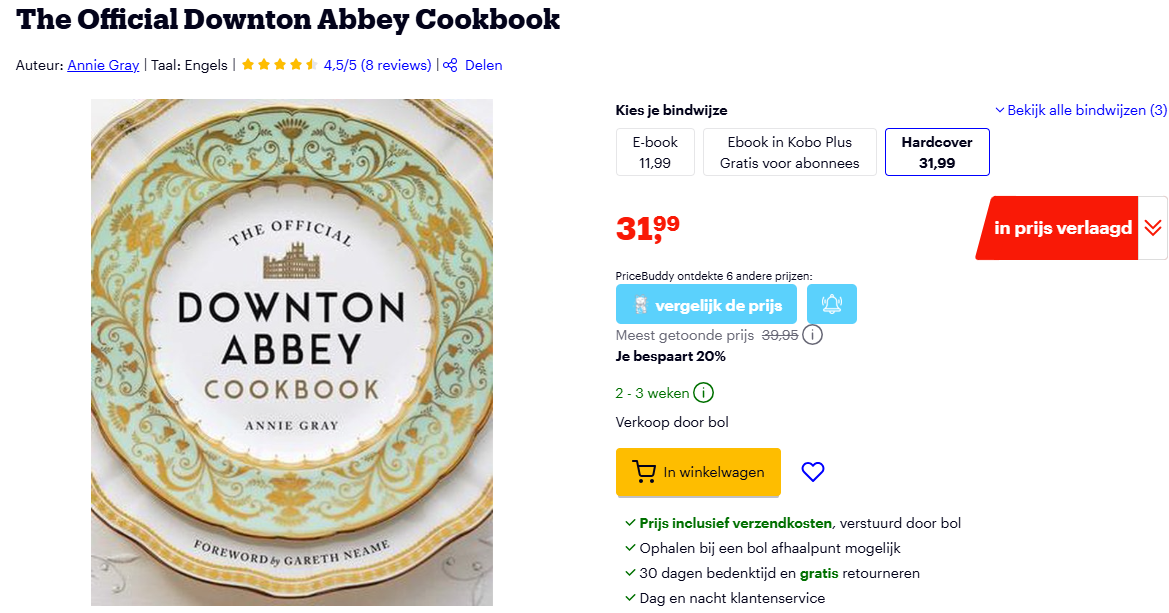Toggle the wishlist heart
The height and width of the screenshot is (613, 1169).
[812, 471]
